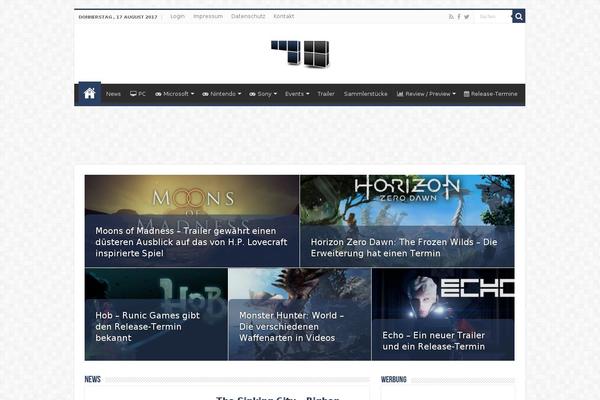The height and width of the screenshot is (400, 600).
Task: Open Release-Termine in the navigation bar
Action: (x=491, y=94)
